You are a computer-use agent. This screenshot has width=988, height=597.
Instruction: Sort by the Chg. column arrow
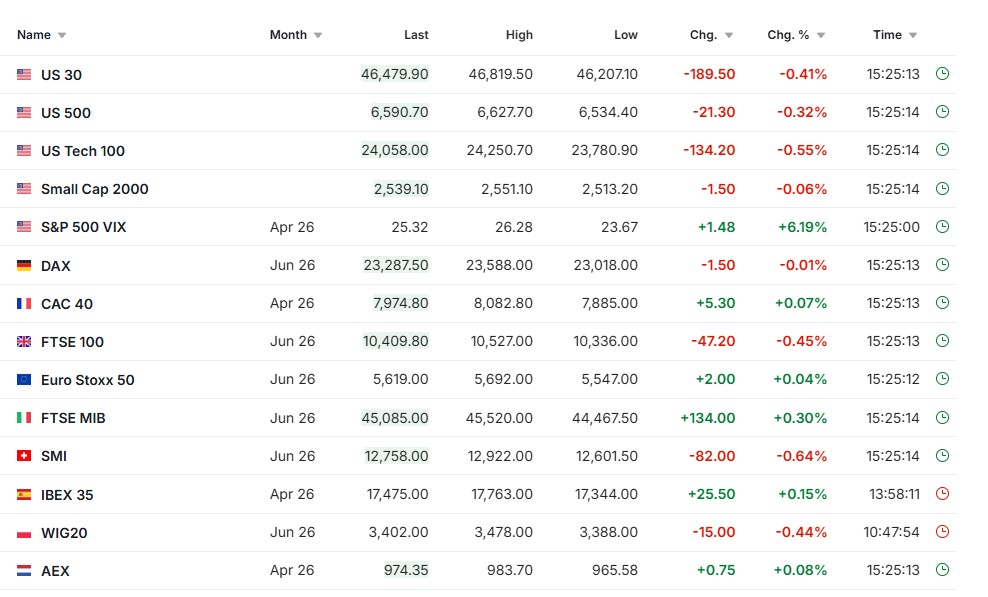point(729,36)
